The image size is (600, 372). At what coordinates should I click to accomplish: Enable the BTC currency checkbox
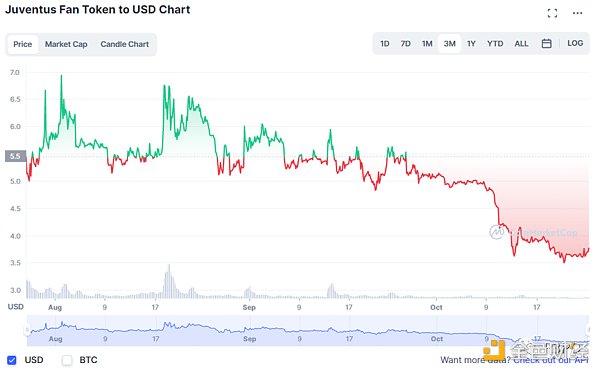click(x=67, y=360)
